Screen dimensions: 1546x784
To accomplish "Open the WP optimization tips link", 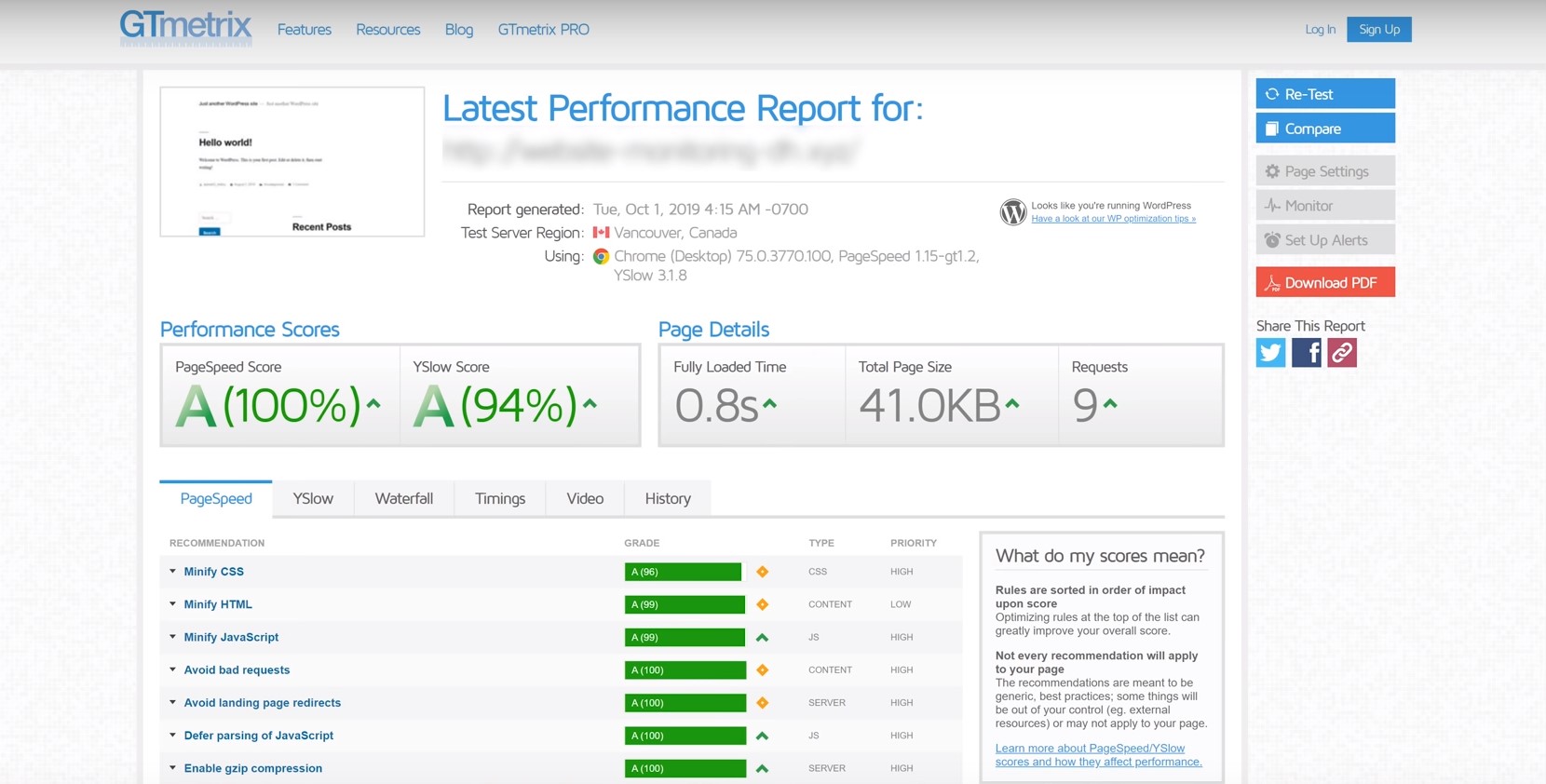I will pyautogui.click(x=1113, y=219).
